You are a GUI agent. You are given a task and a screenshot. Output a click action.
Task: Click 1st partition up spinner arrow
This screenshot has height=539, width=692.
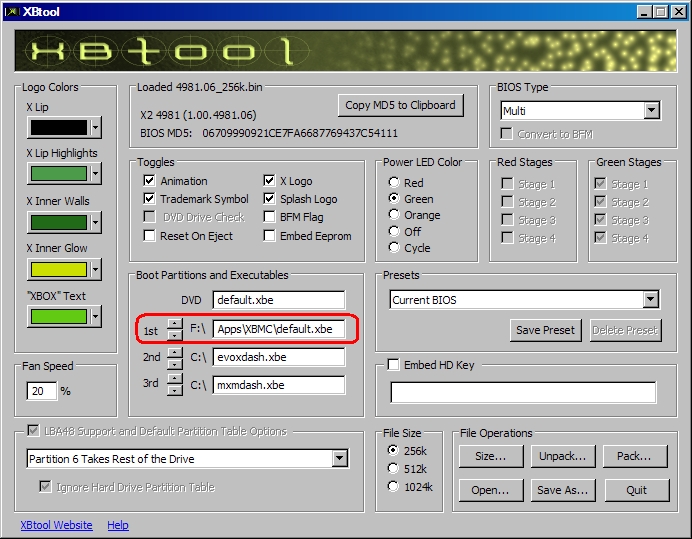pyautogui.click(x=175, y=324)
